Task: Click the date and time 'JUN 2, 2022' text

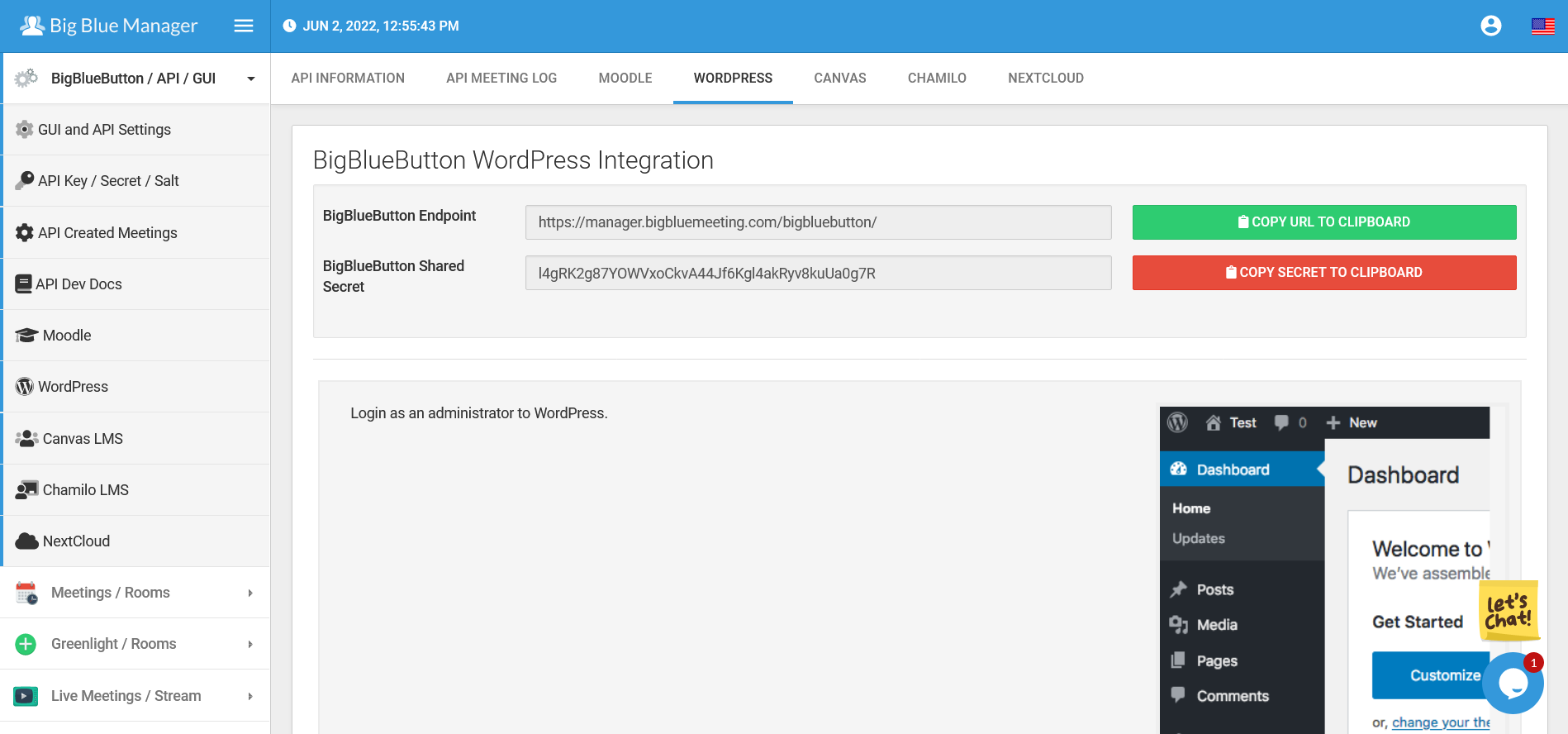Action: [x=381, y=26]
